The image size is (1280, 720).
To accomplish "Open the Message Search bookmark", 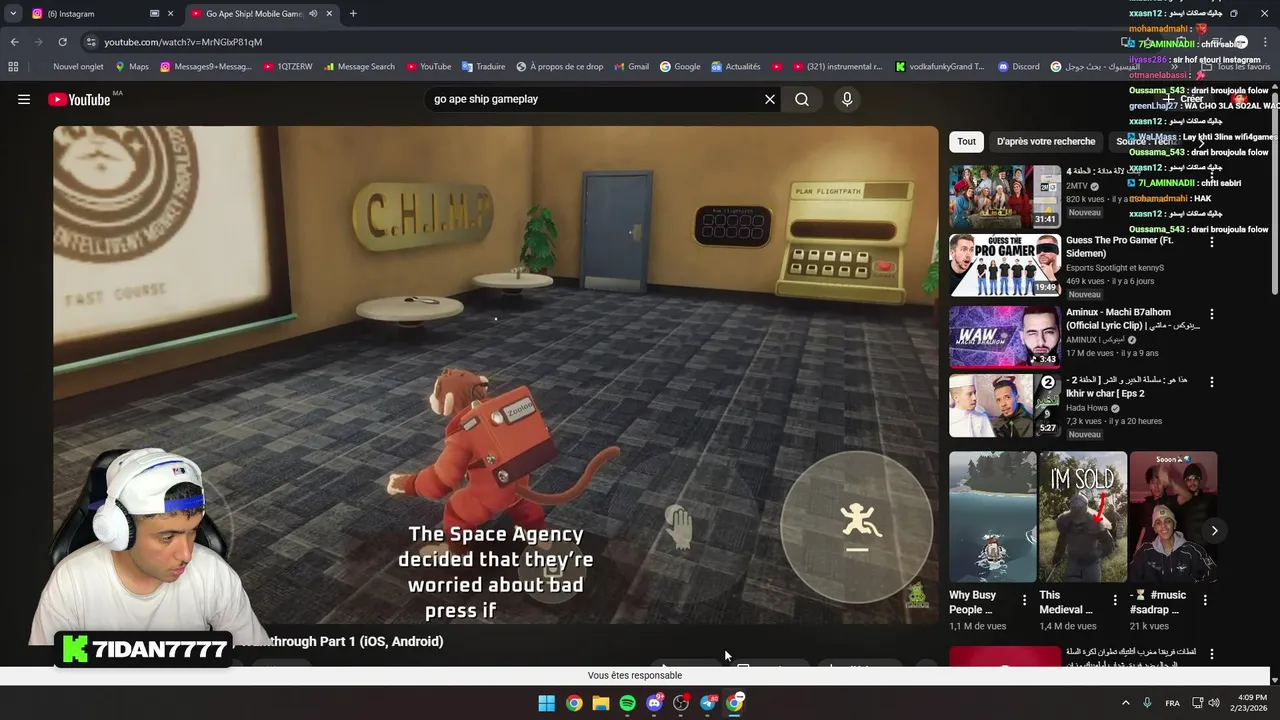I will tap(359, 67).
